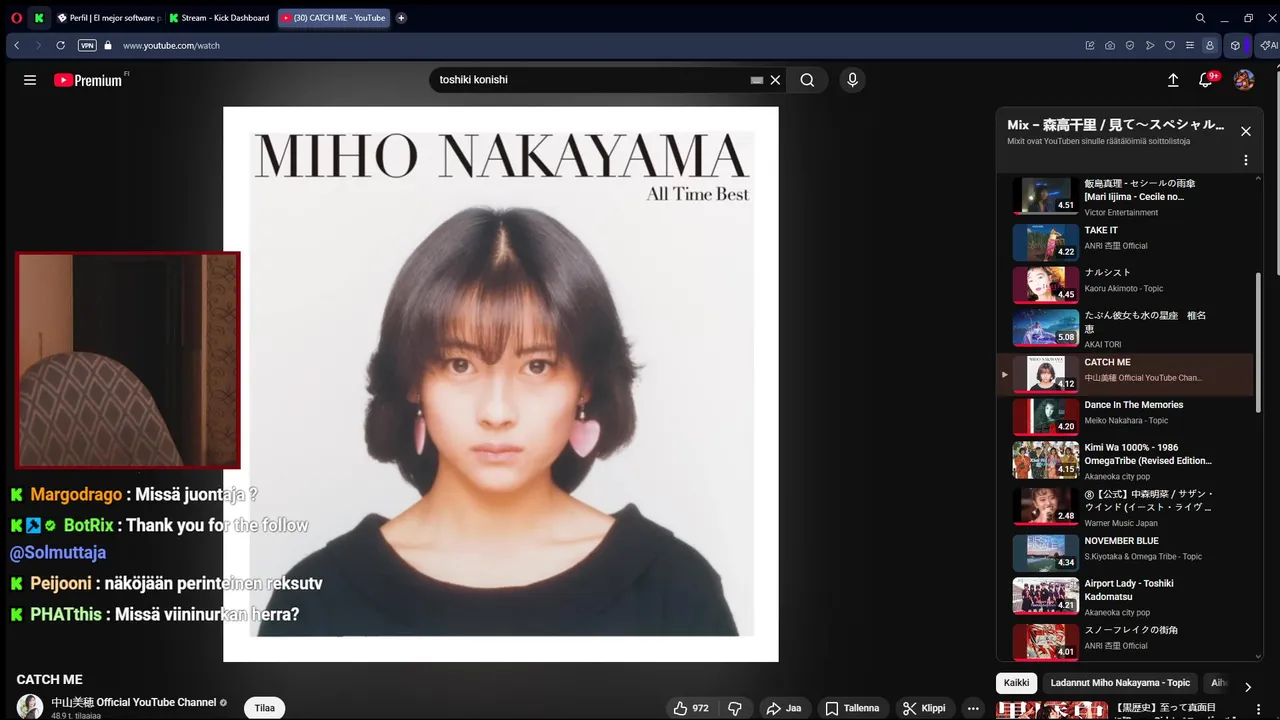Save video with the Tallenna button
The height and width of the screenshot is (720, 1280).
coord(853,708)
